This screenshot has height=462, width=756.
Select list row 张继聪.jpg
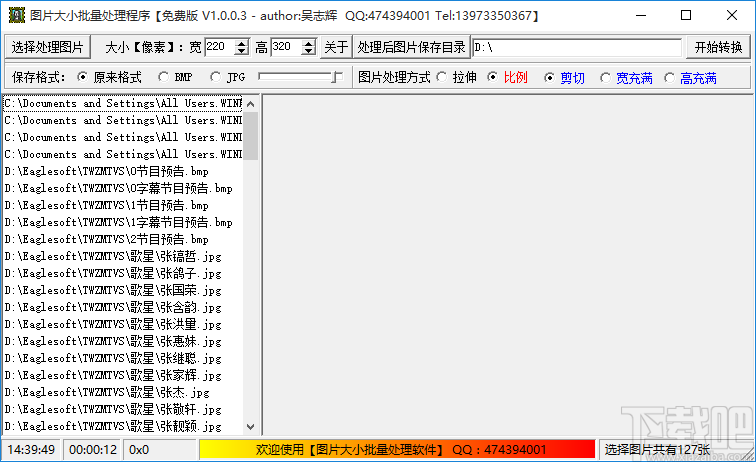click(123, 358)
